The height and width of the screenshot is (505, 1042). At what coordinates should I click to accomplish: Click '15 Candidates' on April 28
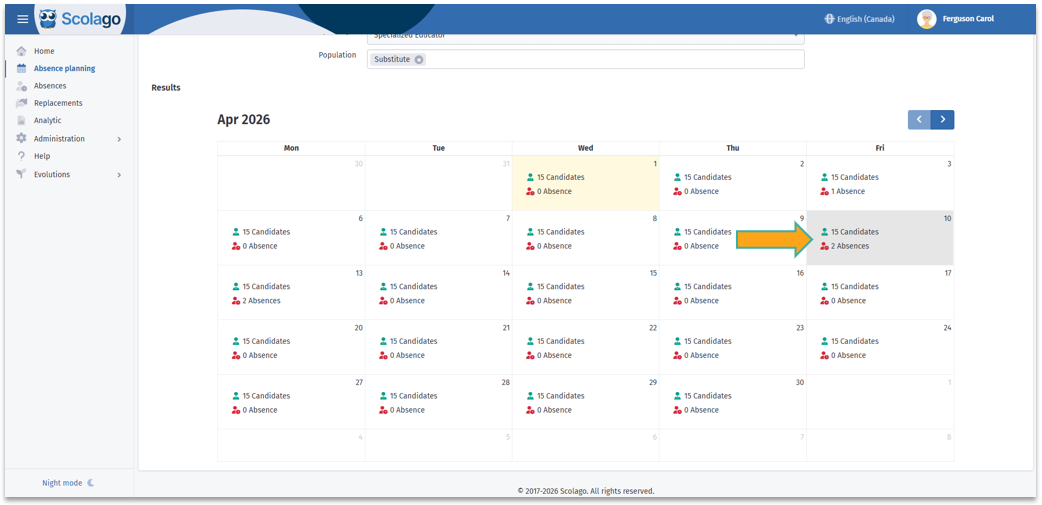point(413,395)
